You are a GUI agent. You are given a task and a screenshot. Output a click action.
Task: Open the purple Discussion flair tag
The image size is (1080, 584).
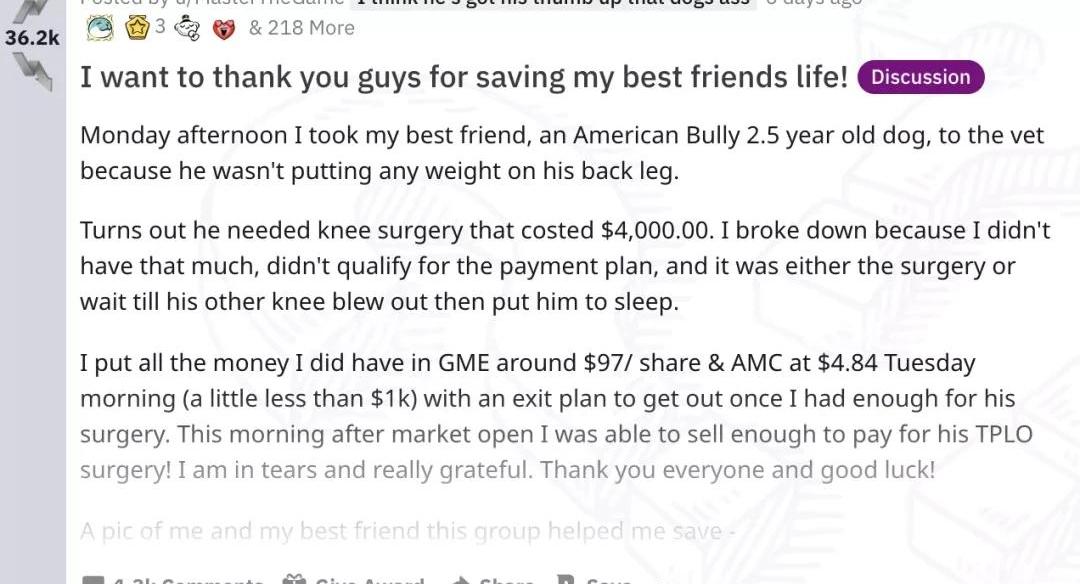point(920,77)
